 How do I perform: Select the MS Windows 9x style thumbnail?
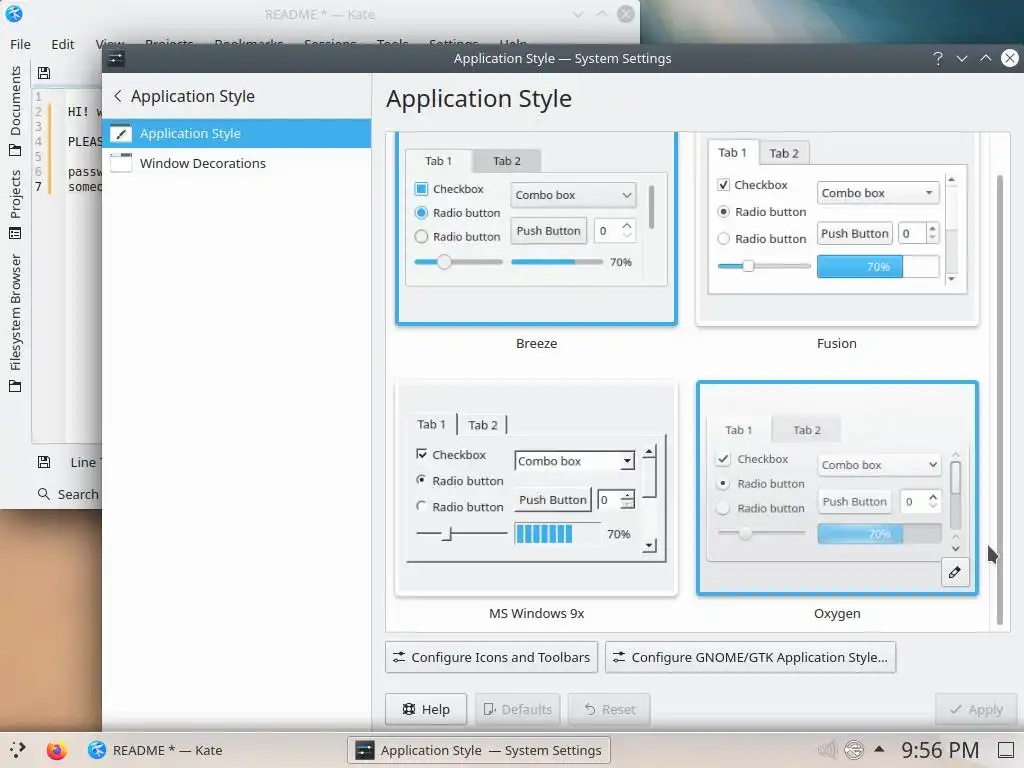[x=536, y=488]
